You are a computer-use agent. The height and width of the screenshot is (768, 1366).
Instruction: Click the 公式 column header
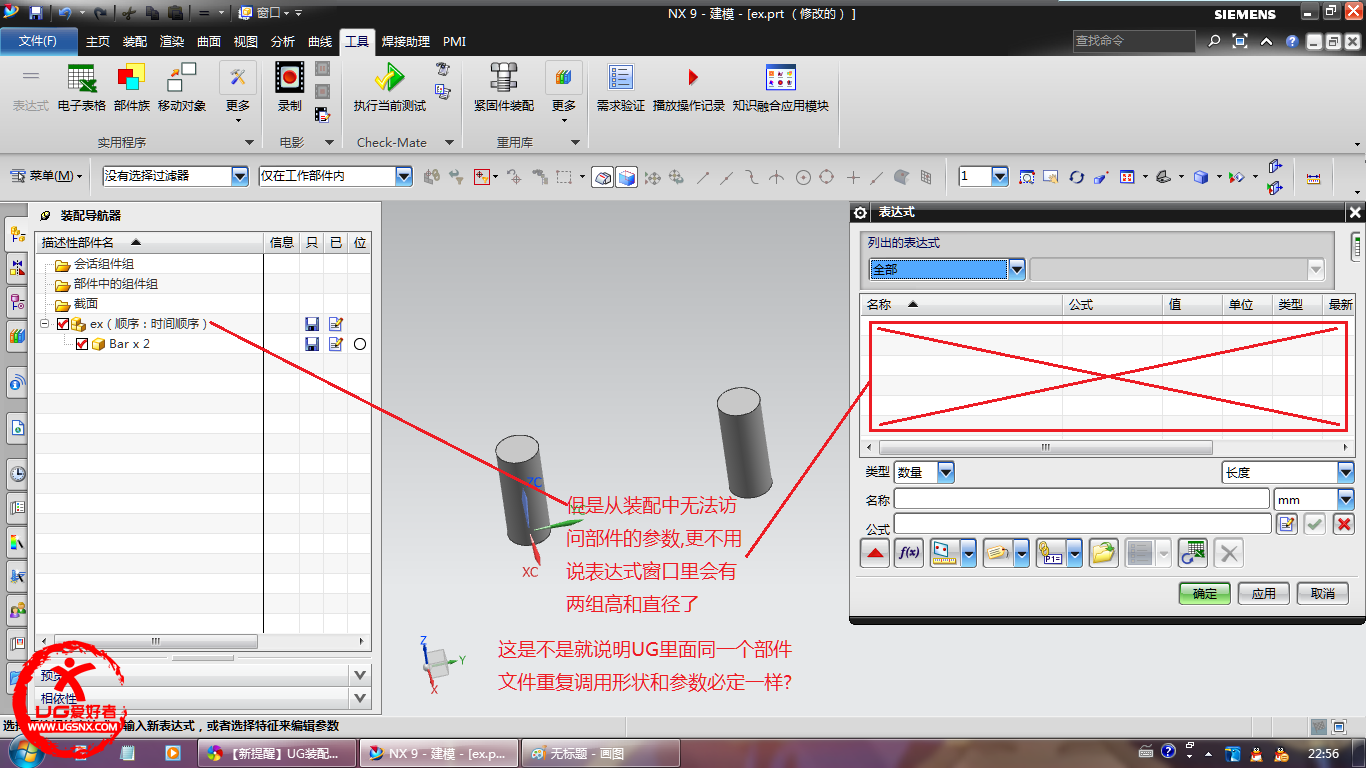pos(1112,304)
